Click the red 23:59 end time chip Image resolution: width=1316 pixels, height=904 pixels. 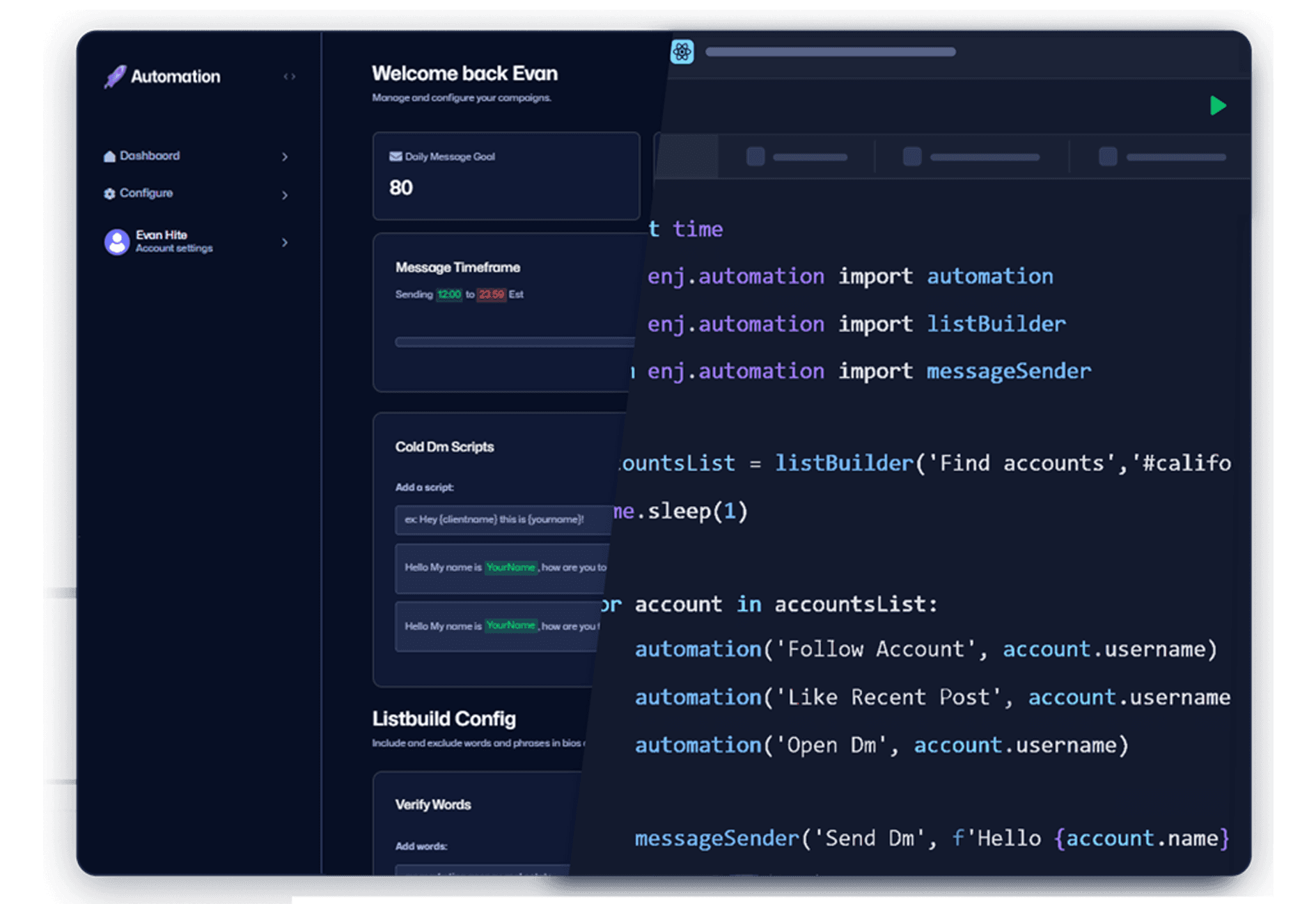[492, 294]
